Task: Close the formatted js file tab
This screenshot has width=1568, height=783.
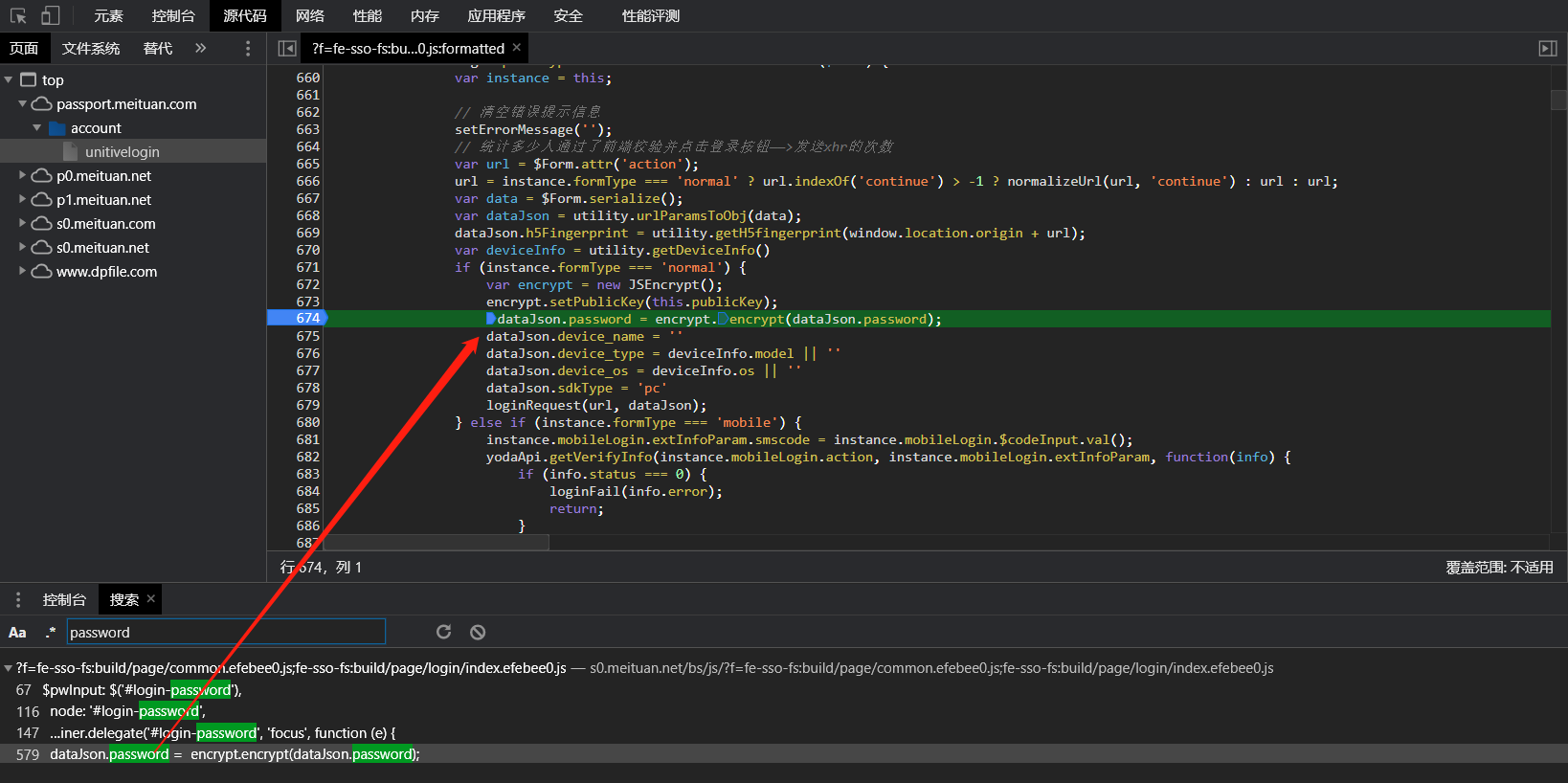Action: 517,47
